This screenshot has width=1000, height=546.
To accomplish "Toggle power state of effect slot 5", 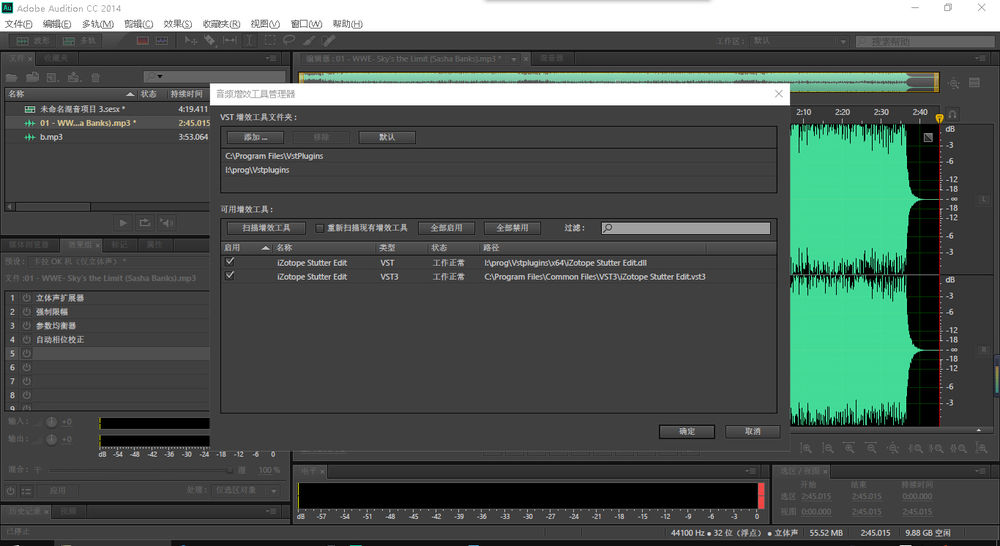I will (27, 353).
